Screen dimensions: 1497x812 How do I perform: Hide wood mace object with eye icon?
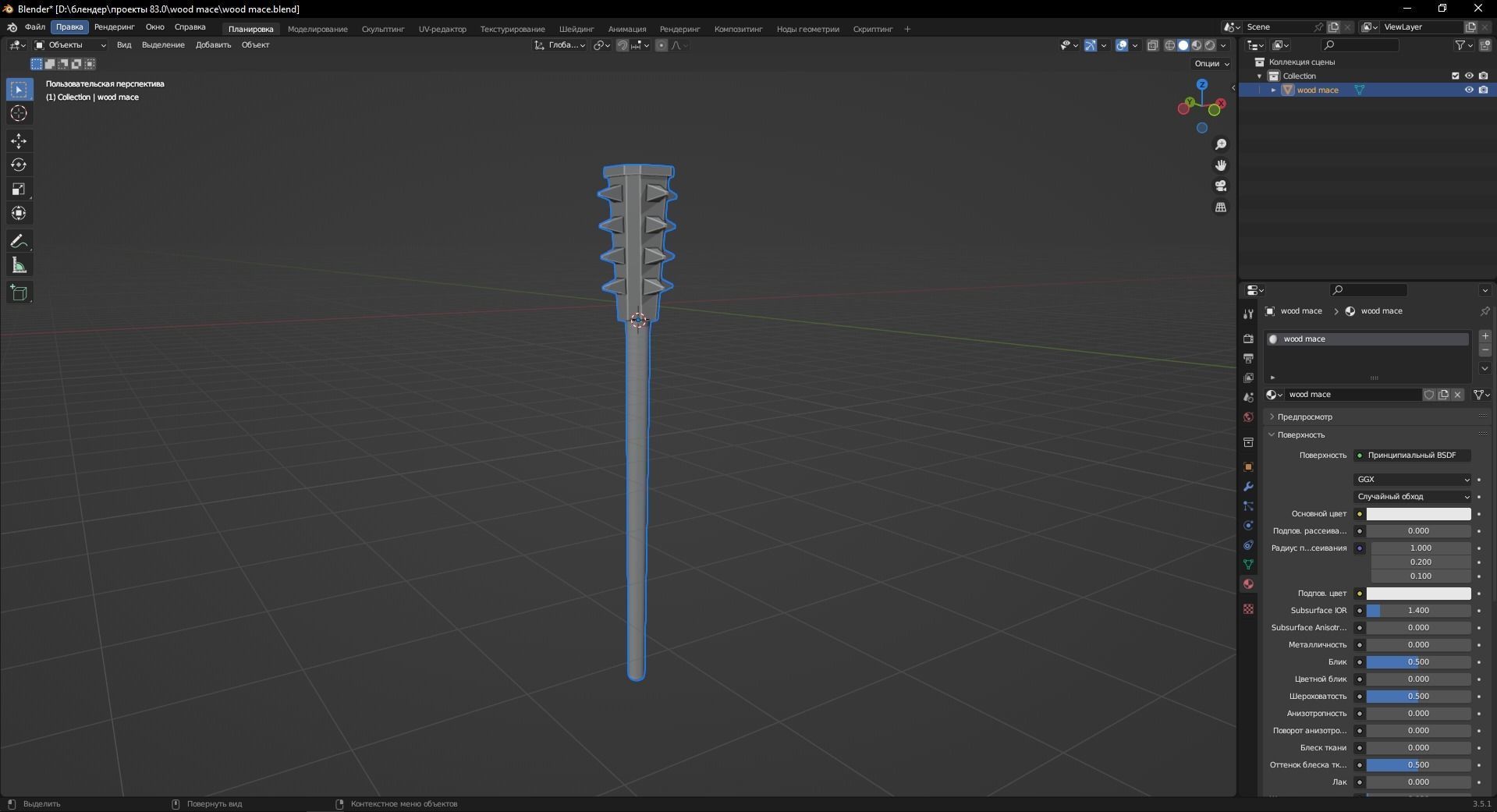pyautogui.click(x=1469, y=90)
